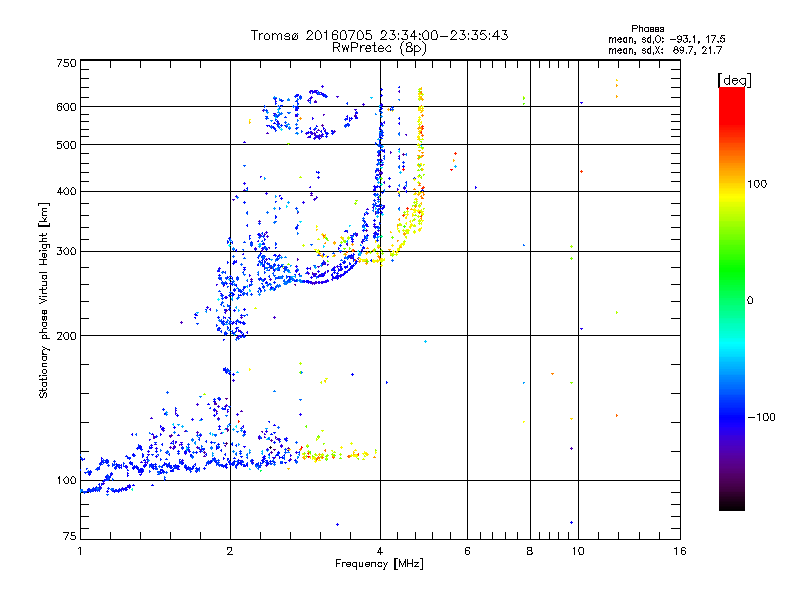The width and height of the screenshot is (800, 600).
Task: Click the x-axis label 'Frequency [MHz]'
Action: tap(379, 564)
